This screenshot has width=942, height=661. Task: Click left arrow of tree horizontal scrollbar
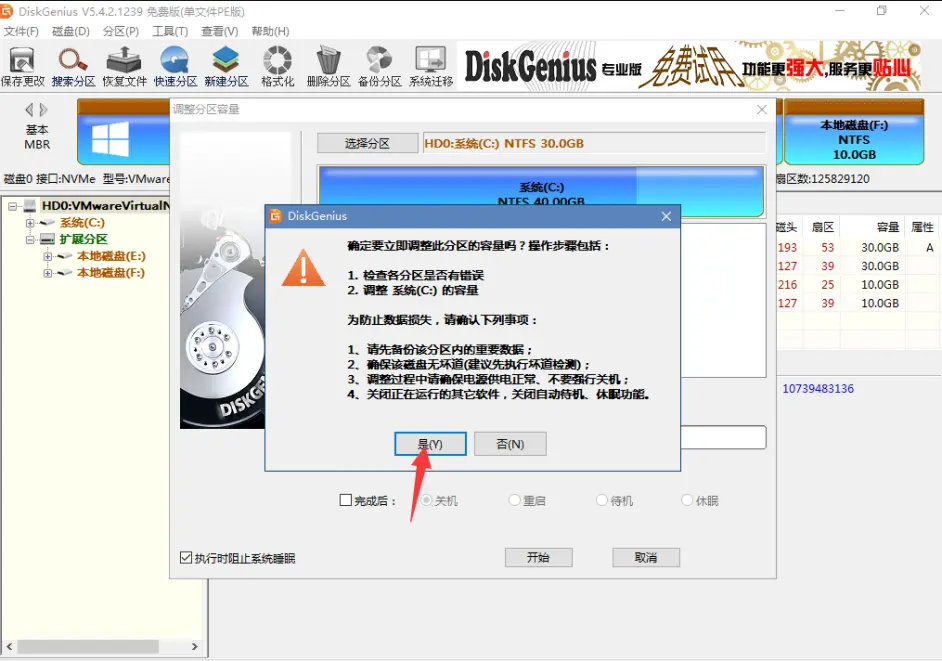(9, 647)
